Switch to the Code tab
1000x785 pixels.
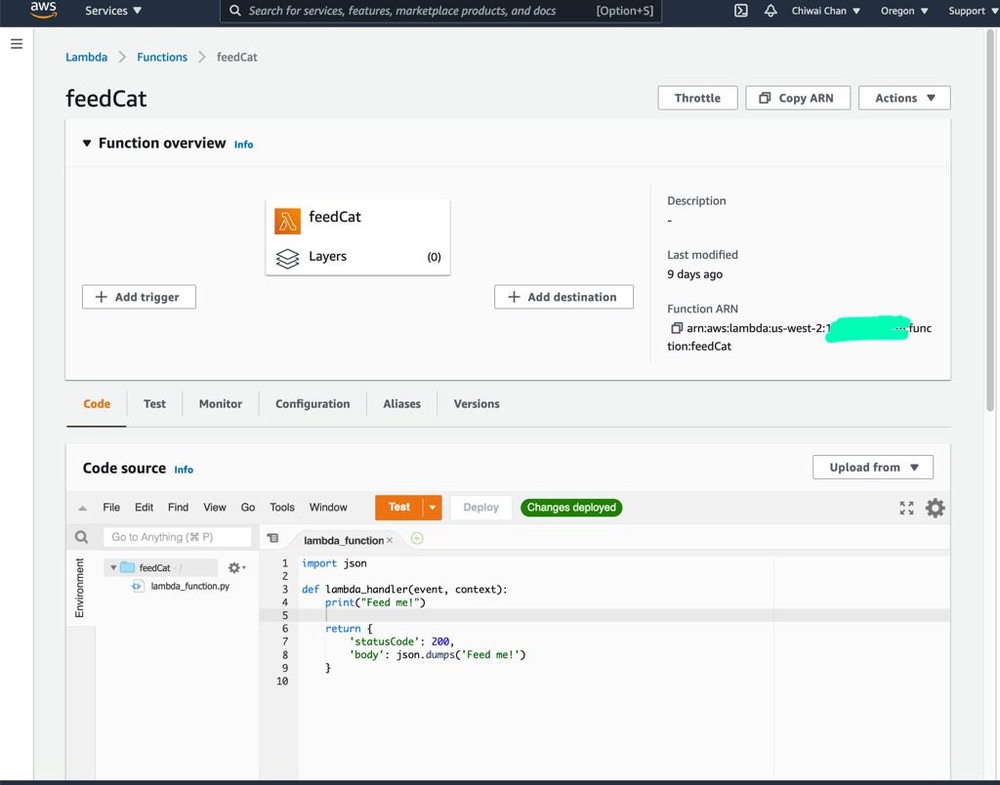click(x=96, y=404)
